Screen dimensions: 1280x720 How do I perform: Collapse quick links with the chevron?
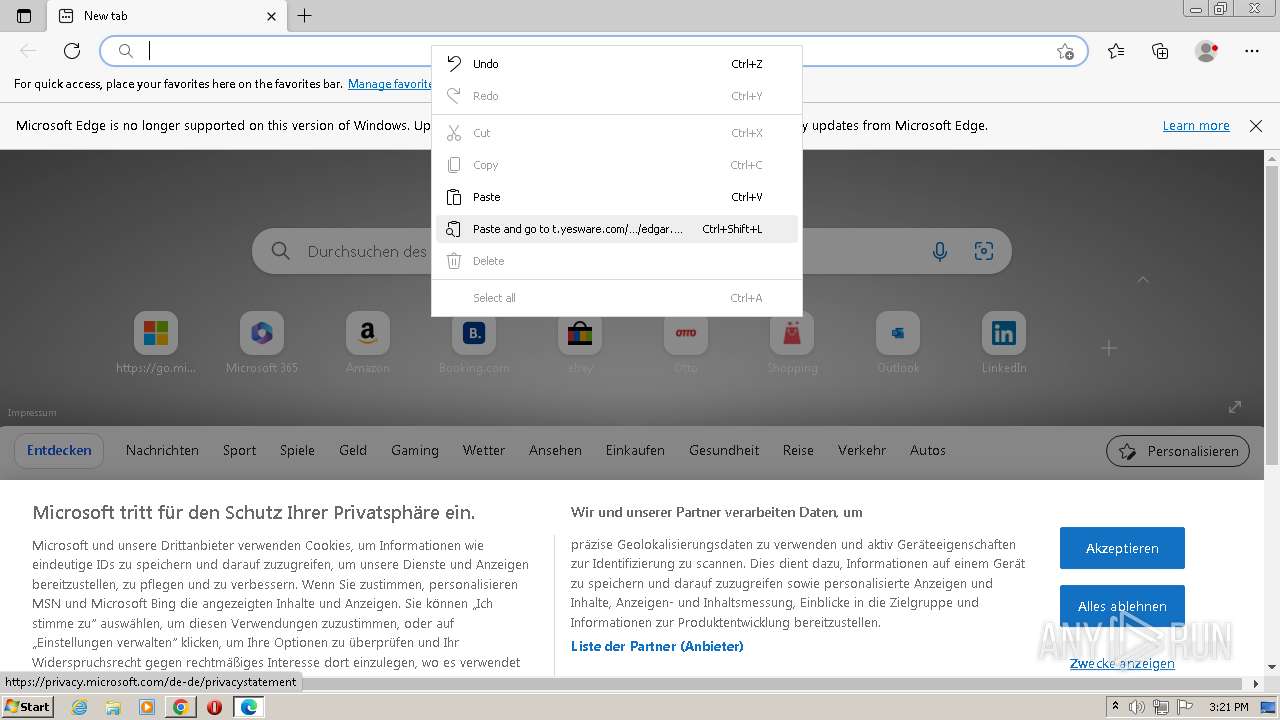tap(1143, 280)
